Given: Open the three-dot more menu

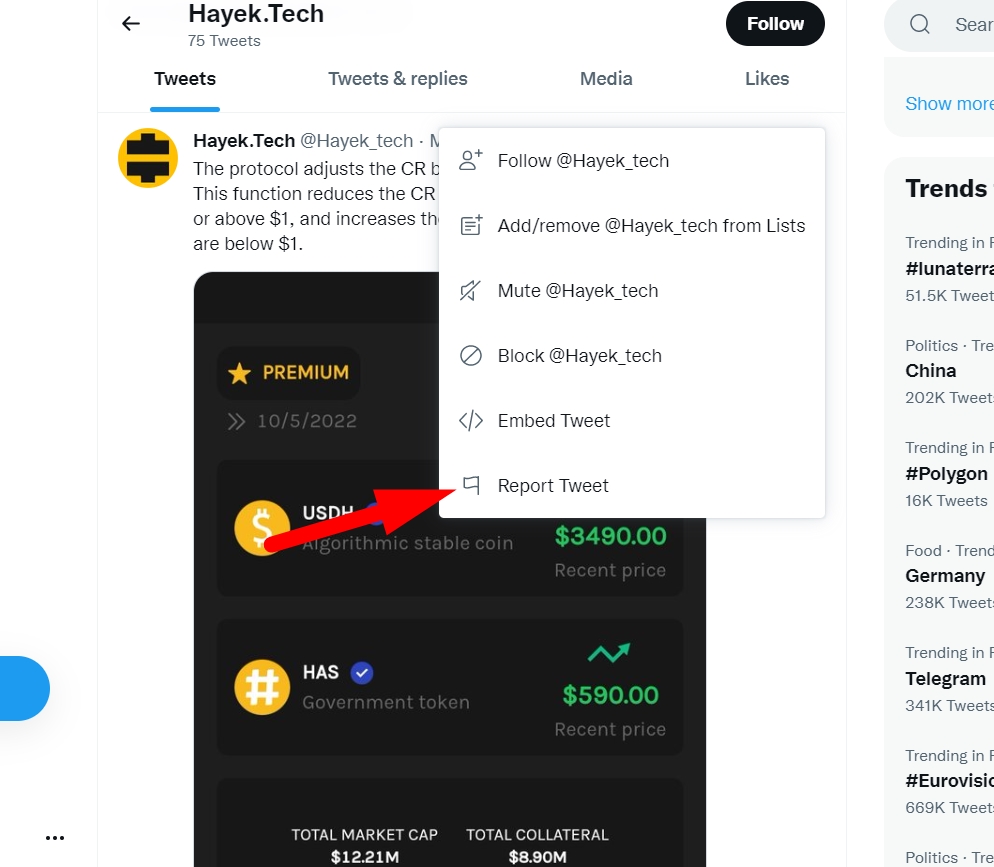Looking at the screenshot, I should (x=55, y=838).
